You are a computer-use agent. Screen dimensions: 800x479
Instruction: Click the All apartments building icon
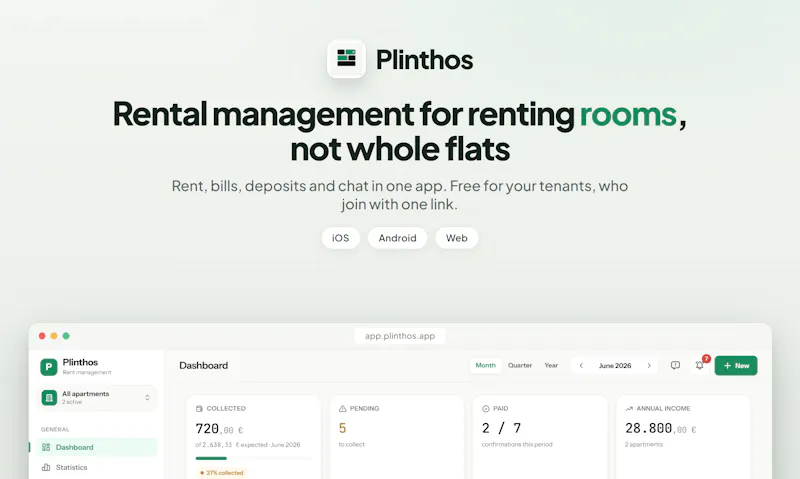[49, 397]
